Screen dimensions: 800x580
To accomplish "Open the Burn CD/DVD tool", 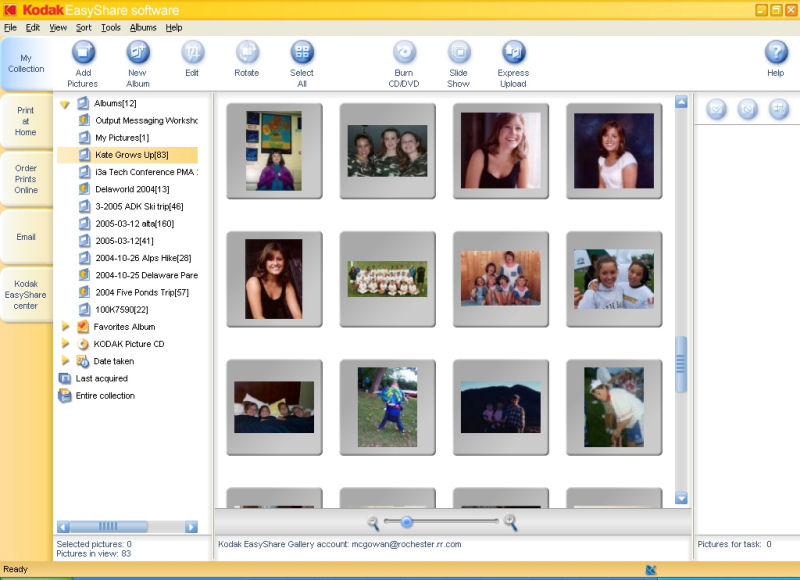I will [404, 53].
